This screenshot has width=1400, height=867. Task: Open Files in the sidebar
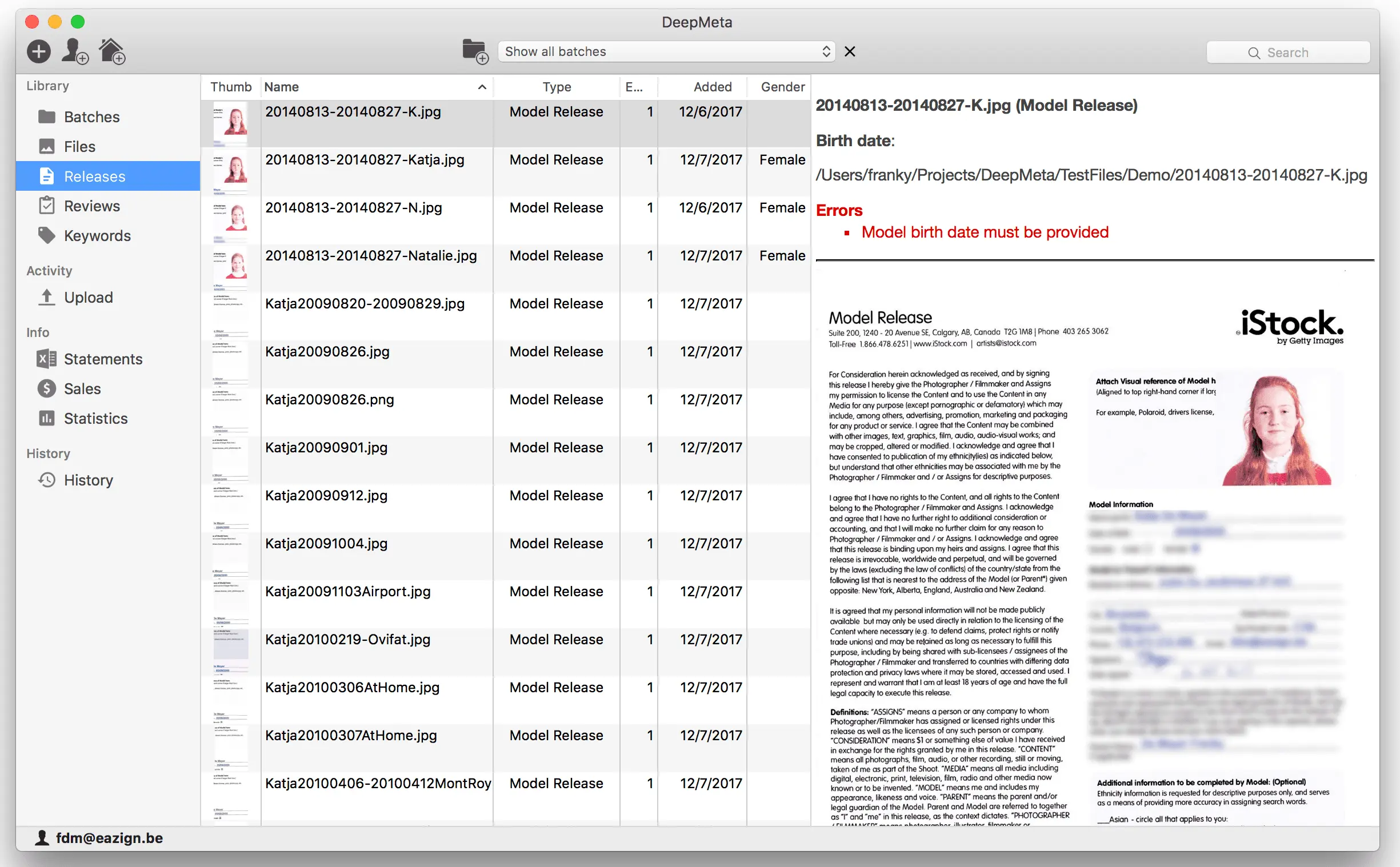coord(108,147)
